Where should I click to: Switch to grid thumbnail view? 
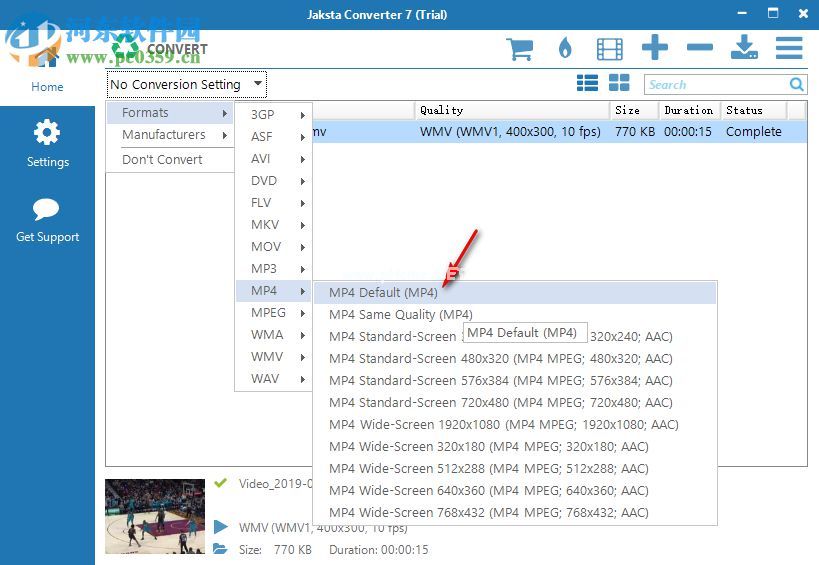[x=619, y=84]
